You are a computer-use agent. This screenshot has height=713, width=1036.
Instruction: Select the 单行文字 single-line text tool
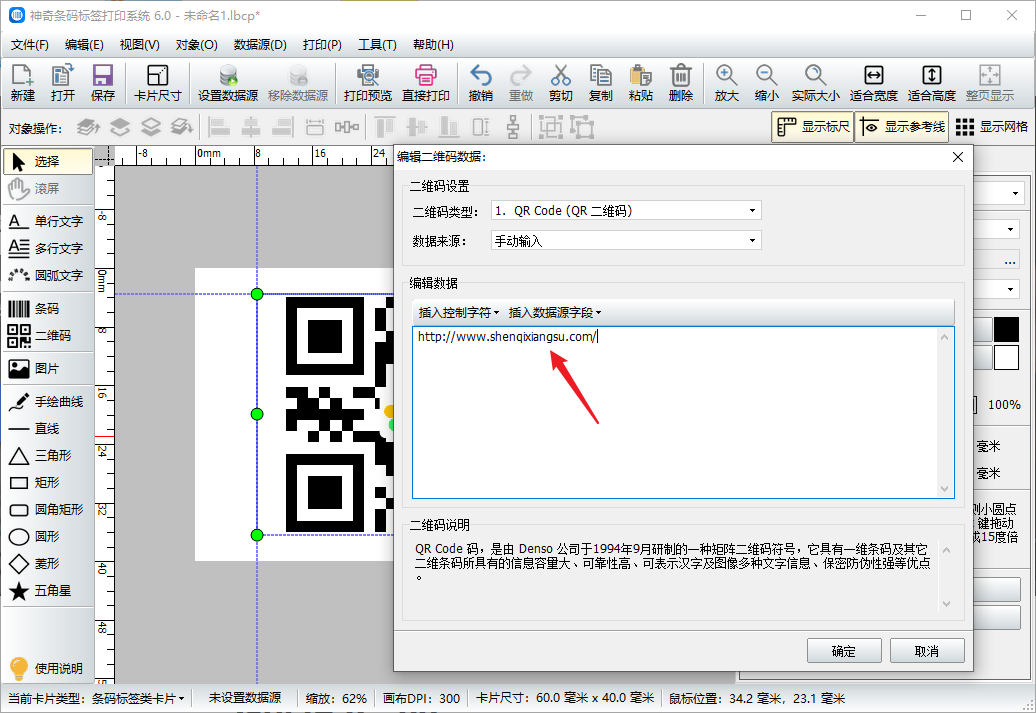[47, 221]
